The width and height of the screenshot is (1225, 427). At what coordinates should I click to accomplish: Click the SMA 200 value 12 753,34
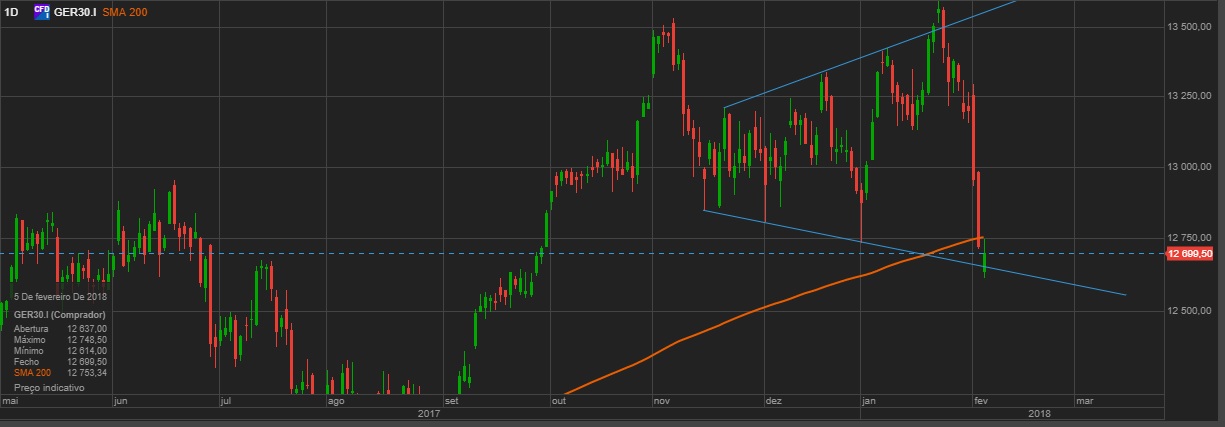(87, 373)
